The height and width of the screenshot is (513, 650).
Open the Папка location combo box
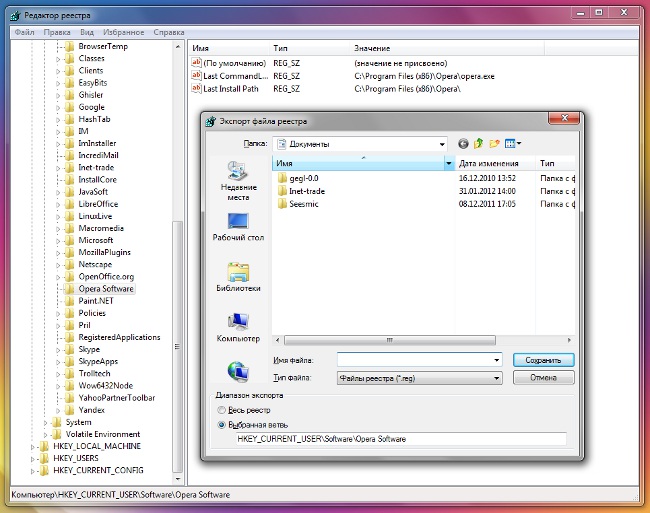coord(360,144)
